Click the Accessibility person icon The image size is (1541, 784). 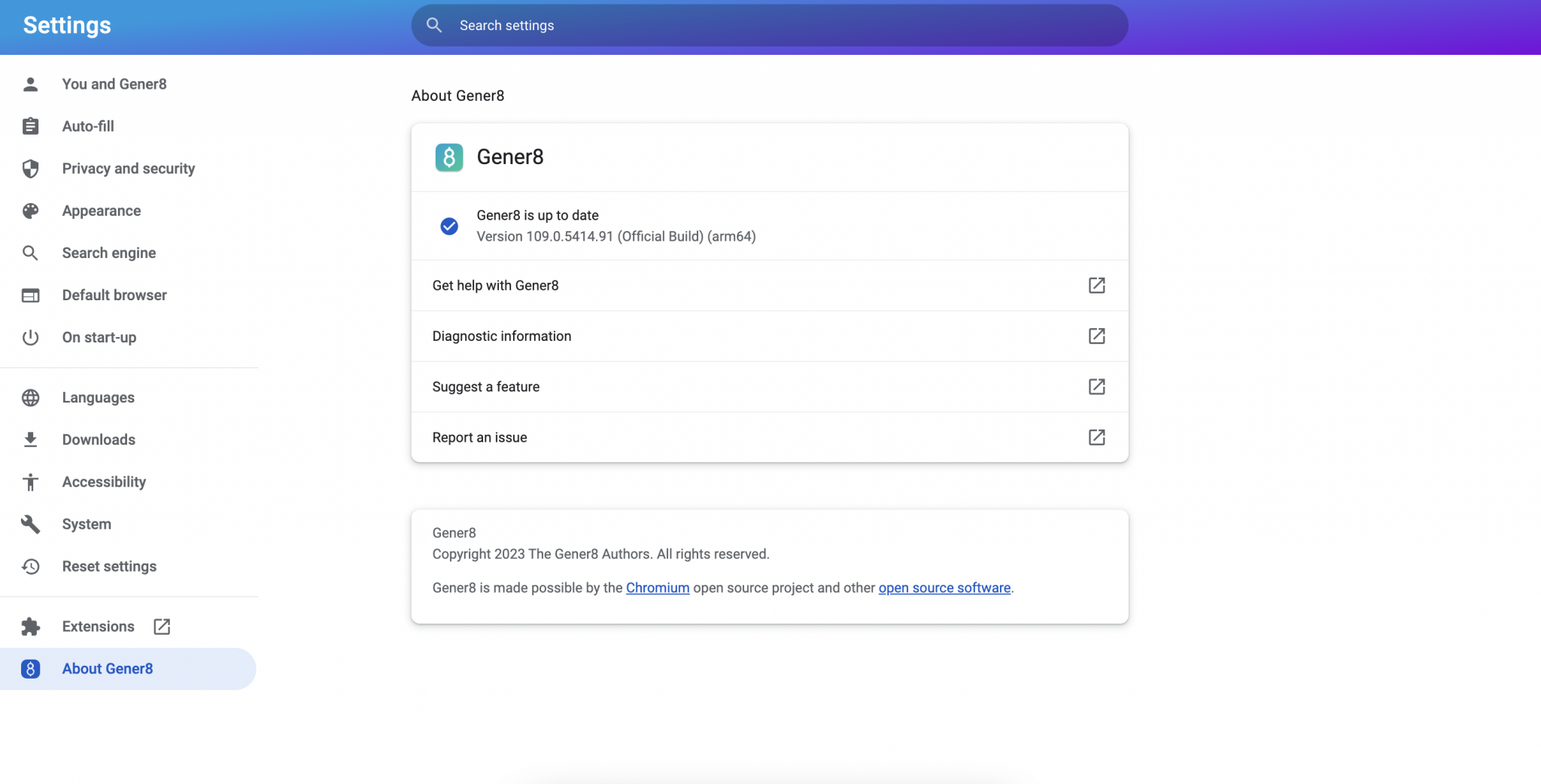(31, 482)
